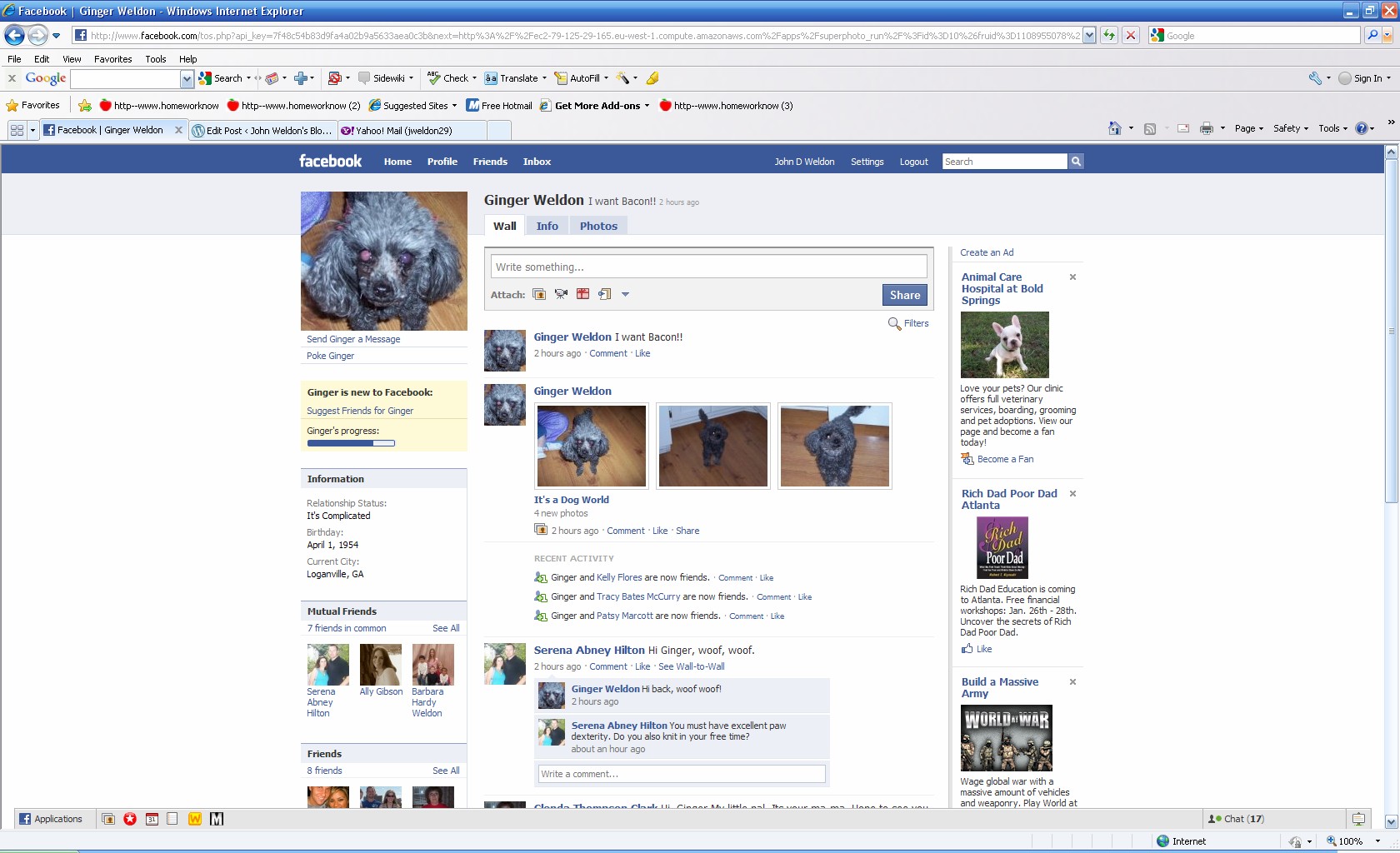Screen dimensions: 1400x853
Task: Click Ginger's progress bar
Action: pos(351,443)
